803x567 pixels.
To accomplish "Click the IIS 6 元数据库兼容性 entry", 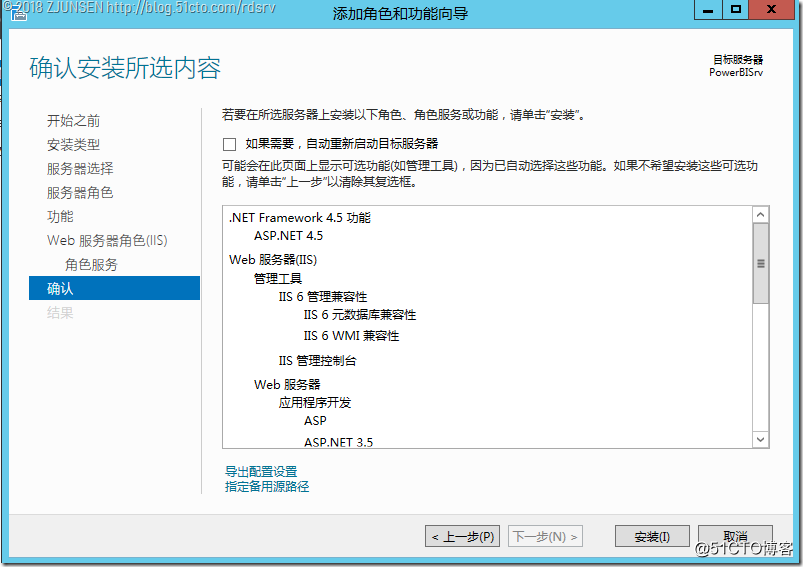I will [360, 314].
